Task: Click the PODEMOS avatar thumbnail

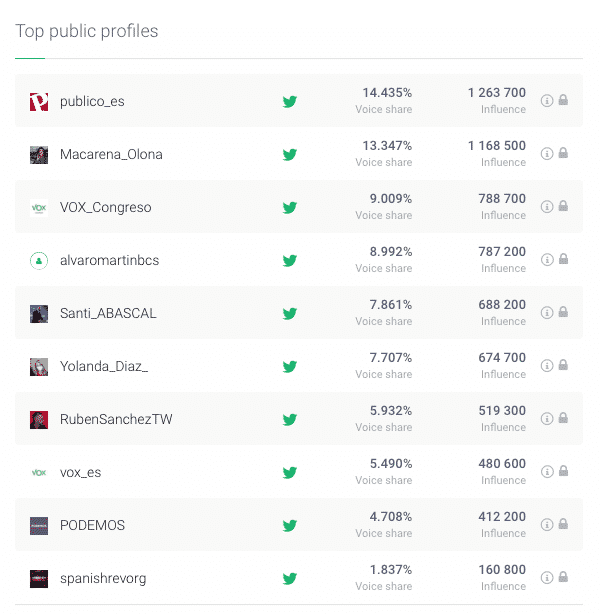Action: coord(39,526)
